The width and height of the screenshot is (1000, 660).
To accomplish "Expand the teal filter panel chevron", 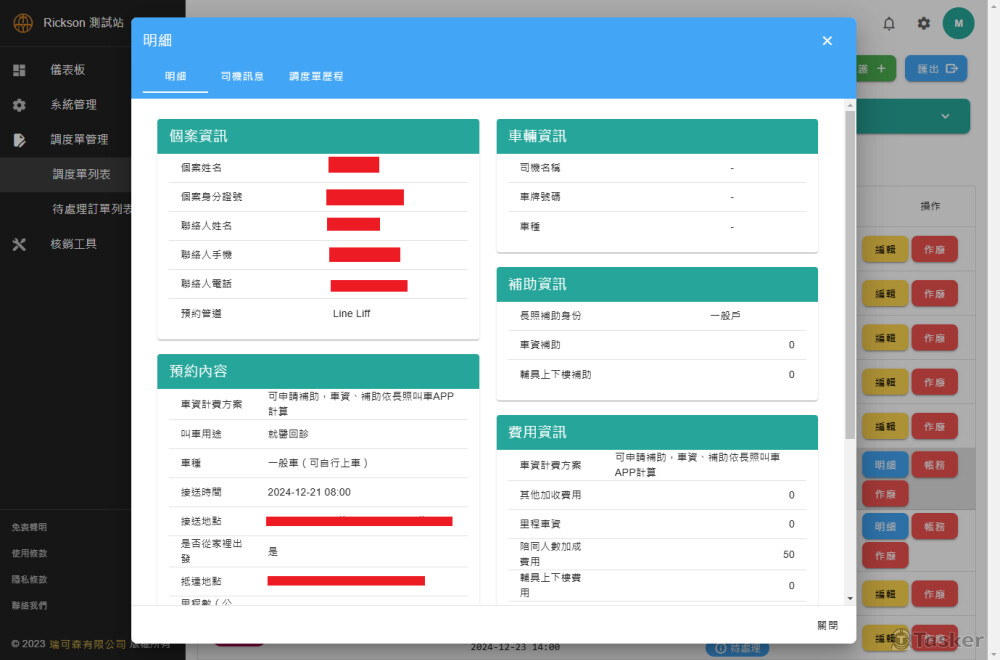I will tap(945, 116).
